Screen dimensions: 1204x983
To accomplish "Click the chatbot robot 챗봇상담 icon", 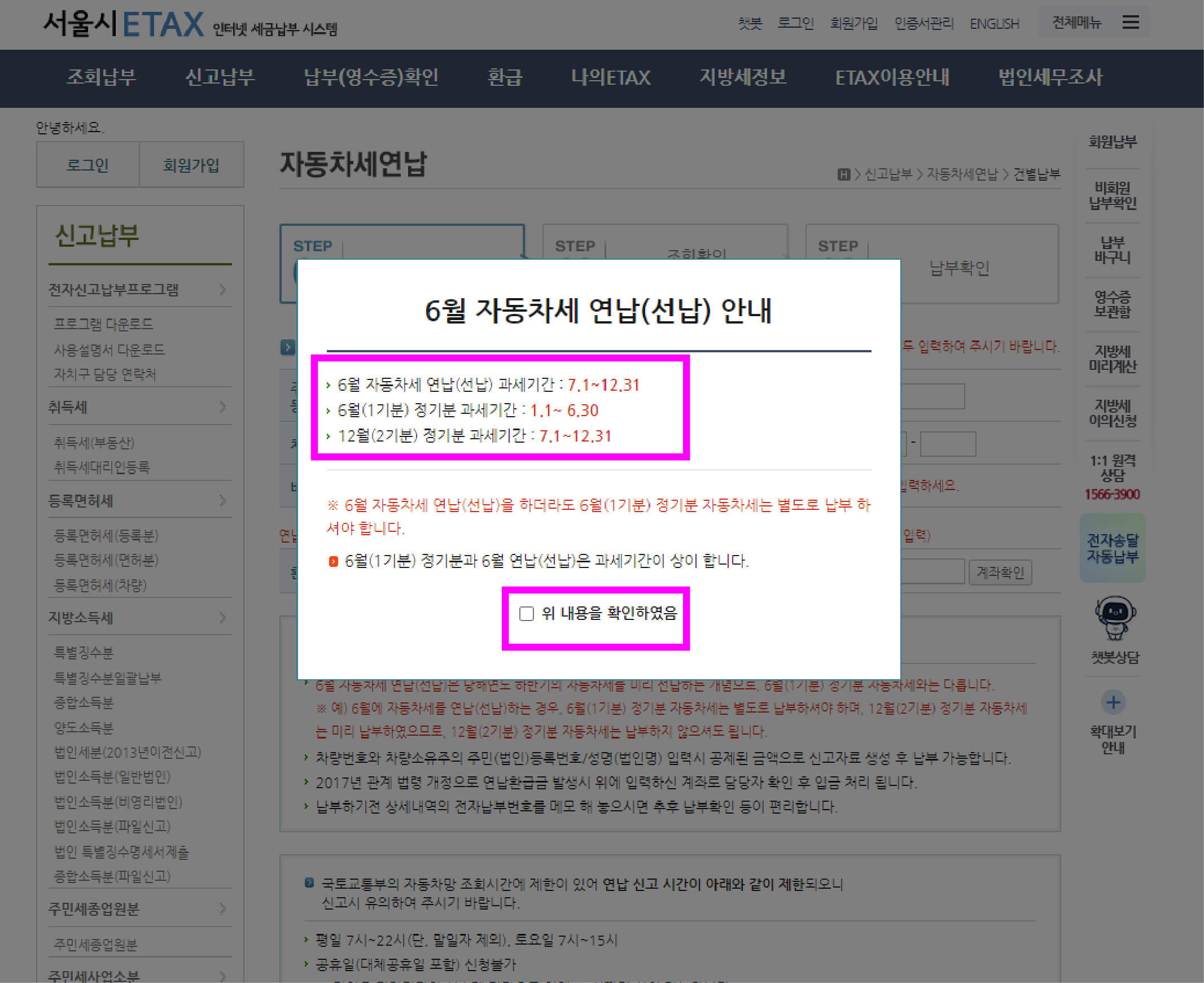I will 1114,618.
